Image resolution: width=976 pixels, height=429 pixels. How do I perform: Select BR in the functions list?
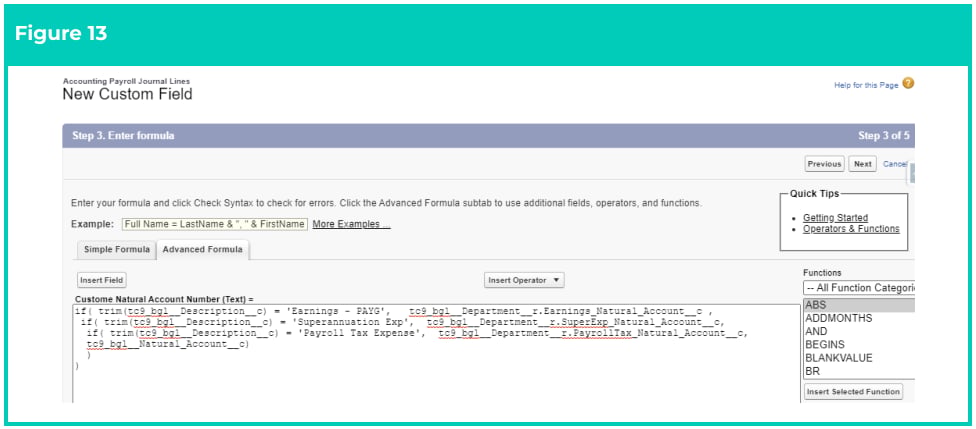tap(859, 370)
